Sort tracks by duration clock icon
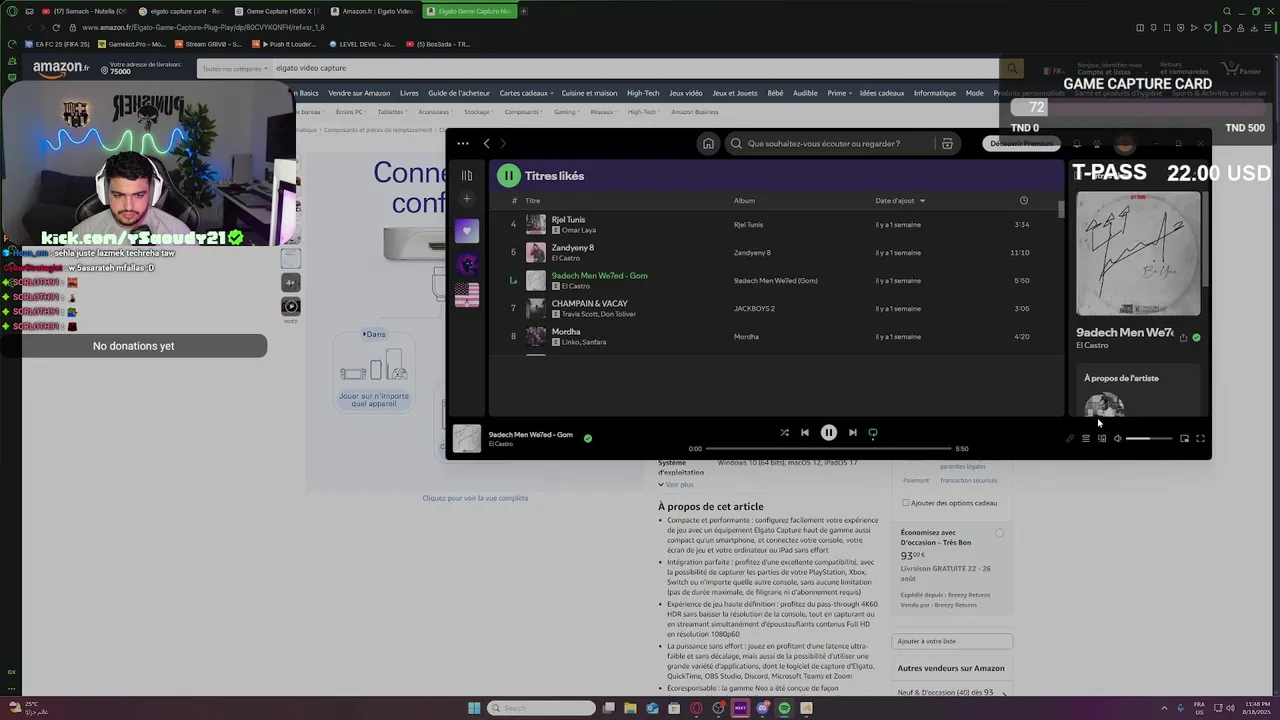This screenshot has height=720, width=1280. point(1023,201)
